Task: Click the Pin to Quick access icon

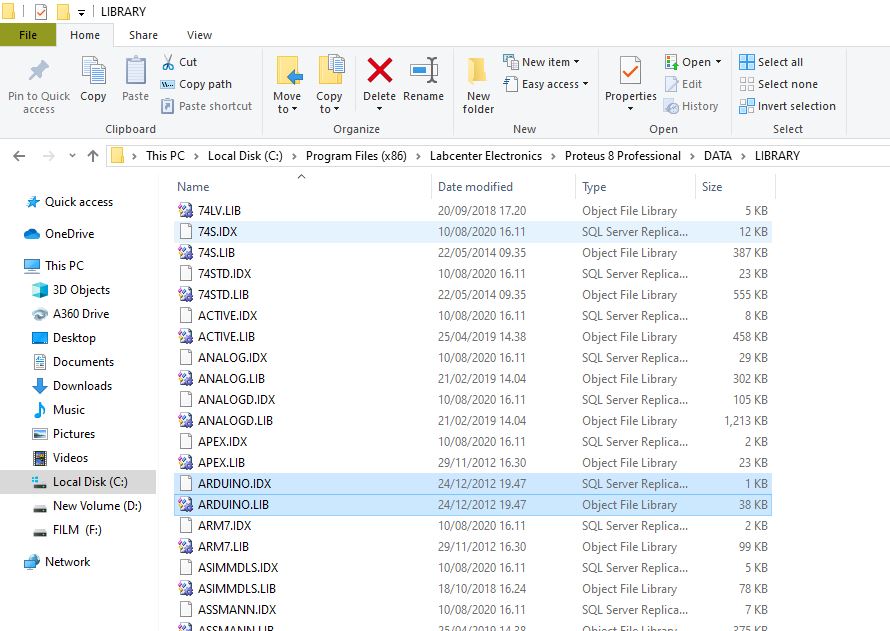Action: click(x=38, y=84)
